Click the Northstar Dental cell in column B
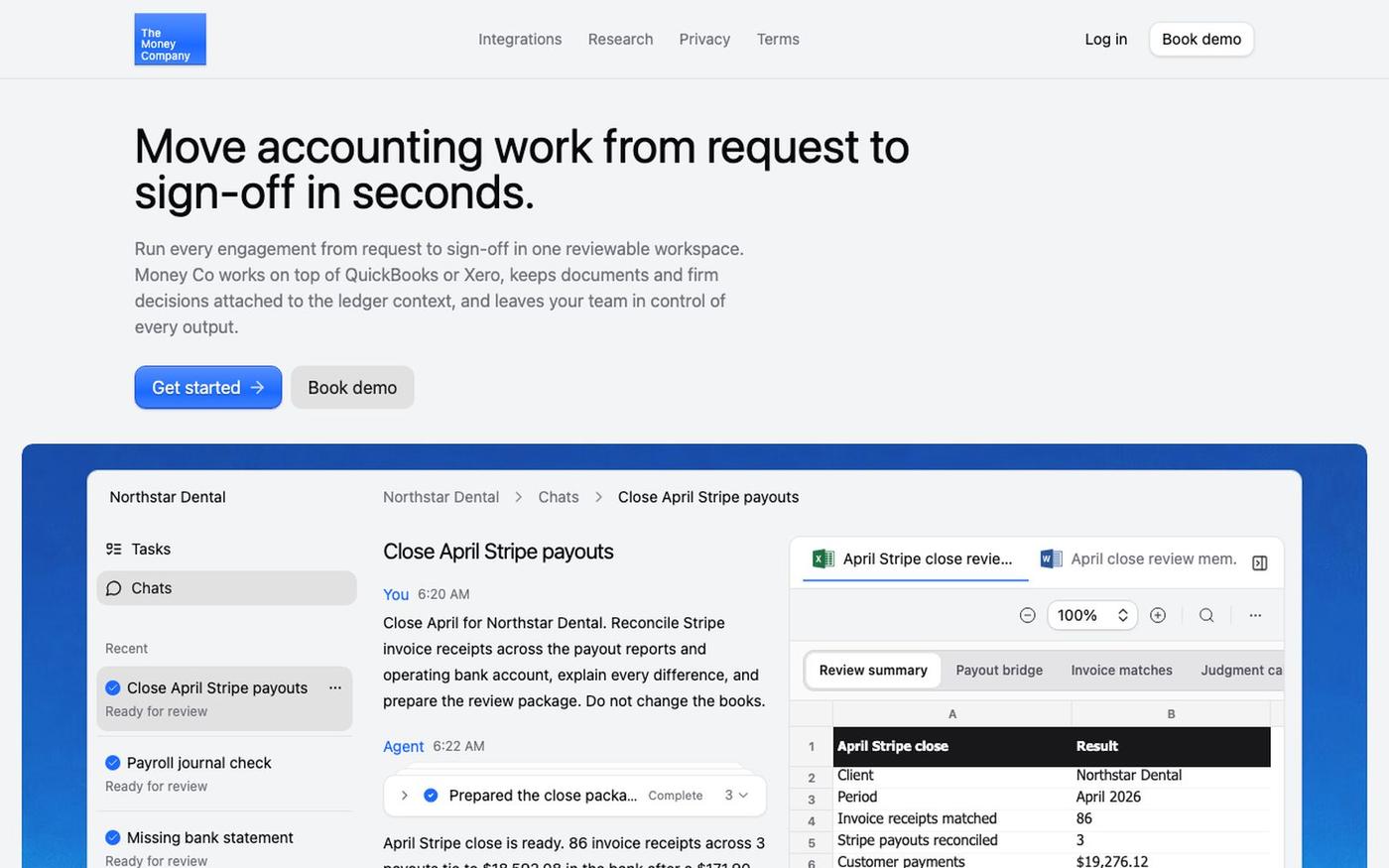 (1171, 777)
